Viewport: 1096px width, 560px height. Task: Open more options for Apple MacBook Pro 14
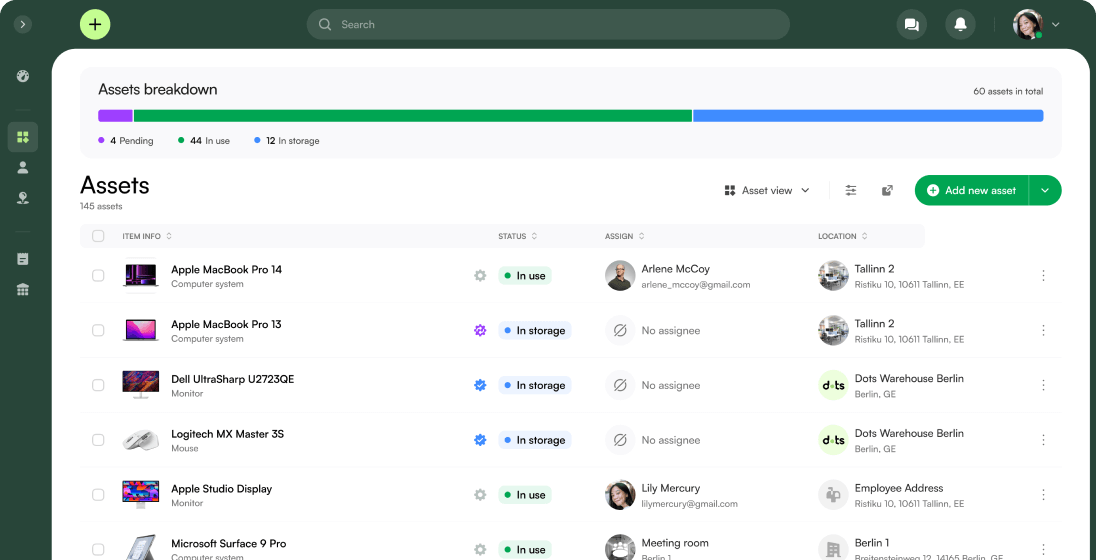click(x=1044, y=275)
